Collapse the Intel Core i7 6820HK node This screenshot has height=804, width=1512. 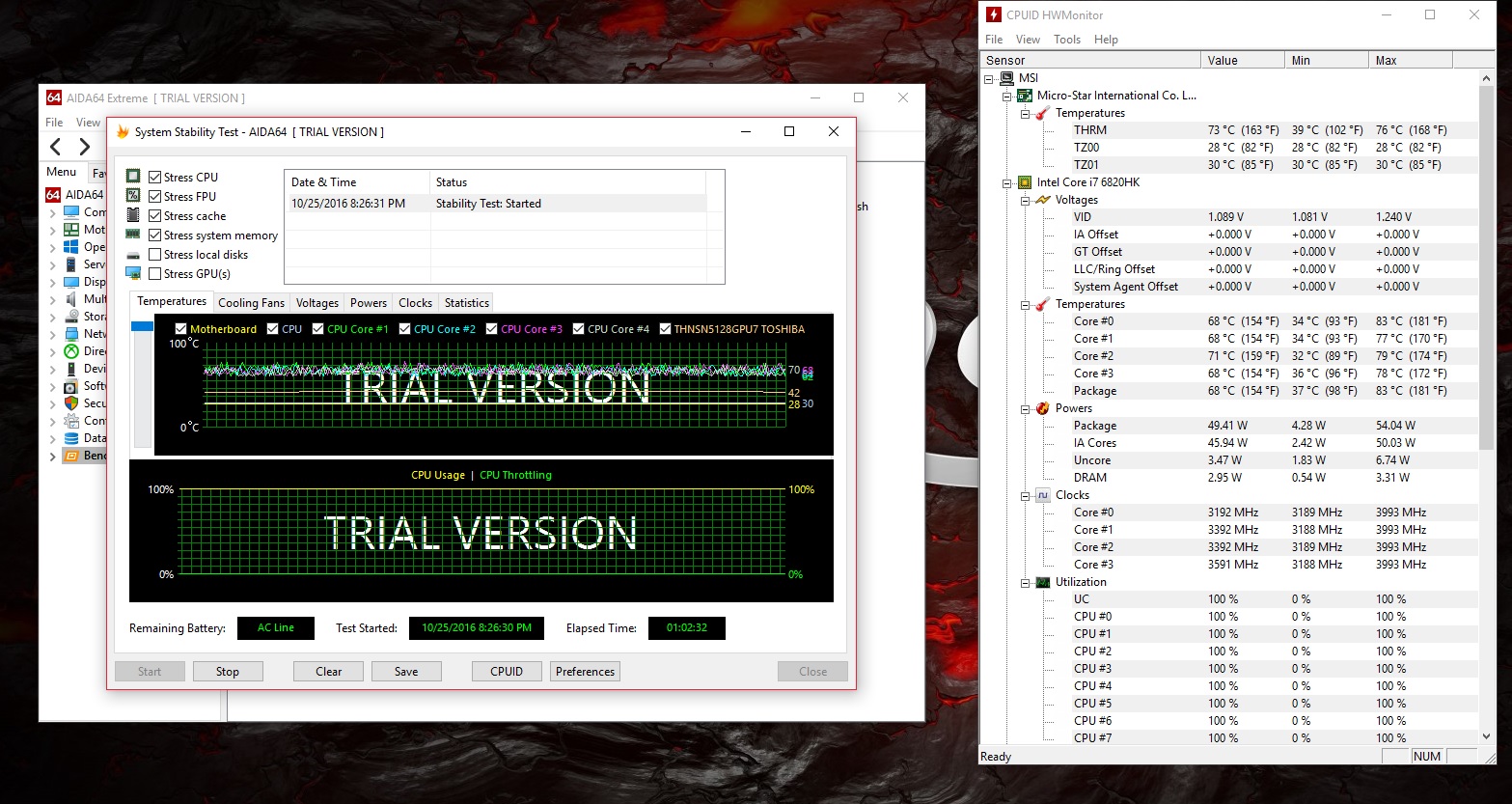1007,182
